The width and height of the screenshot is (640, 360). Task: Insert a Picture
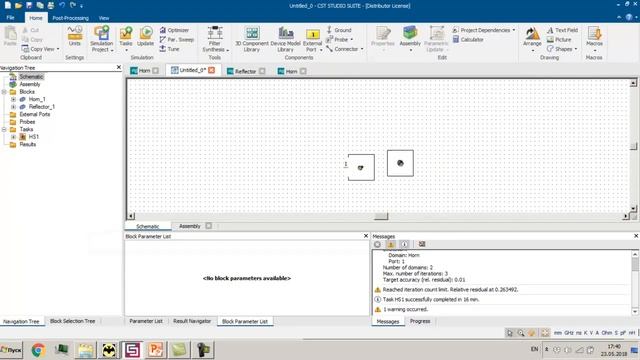[559, 40]
